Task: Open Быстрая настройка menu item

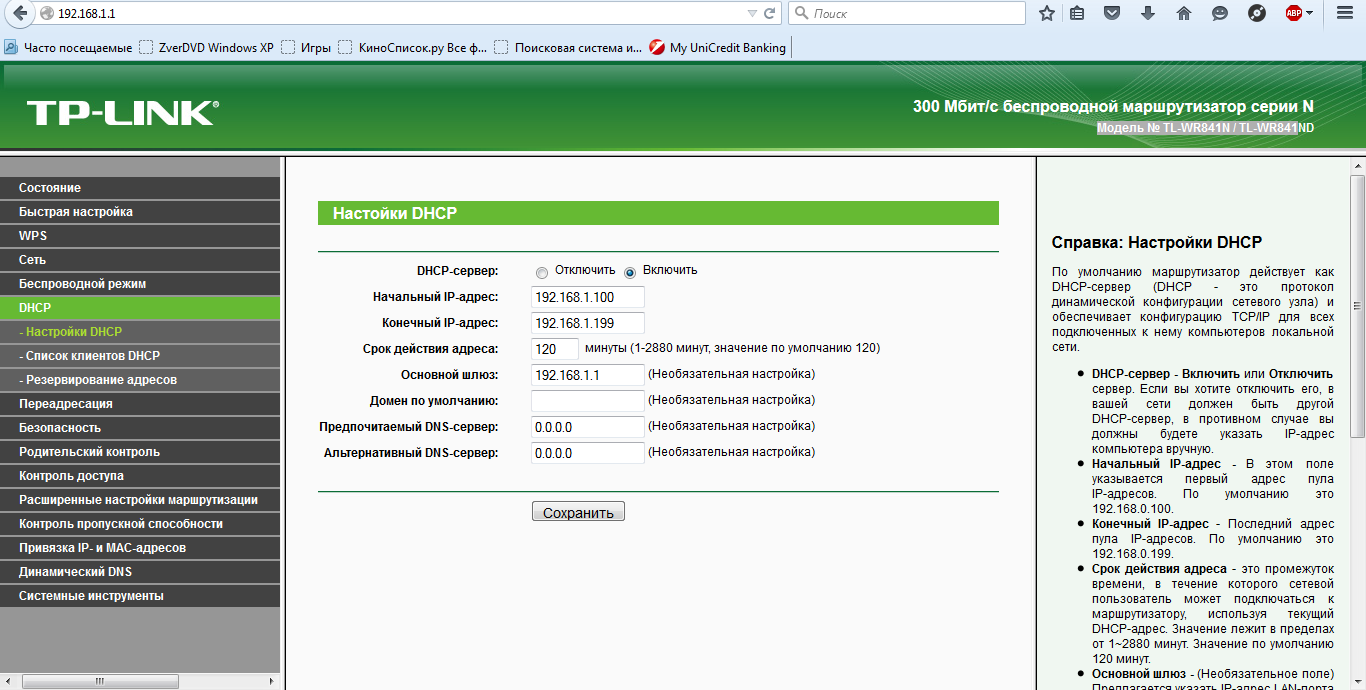Action: (x=140, y=212)
